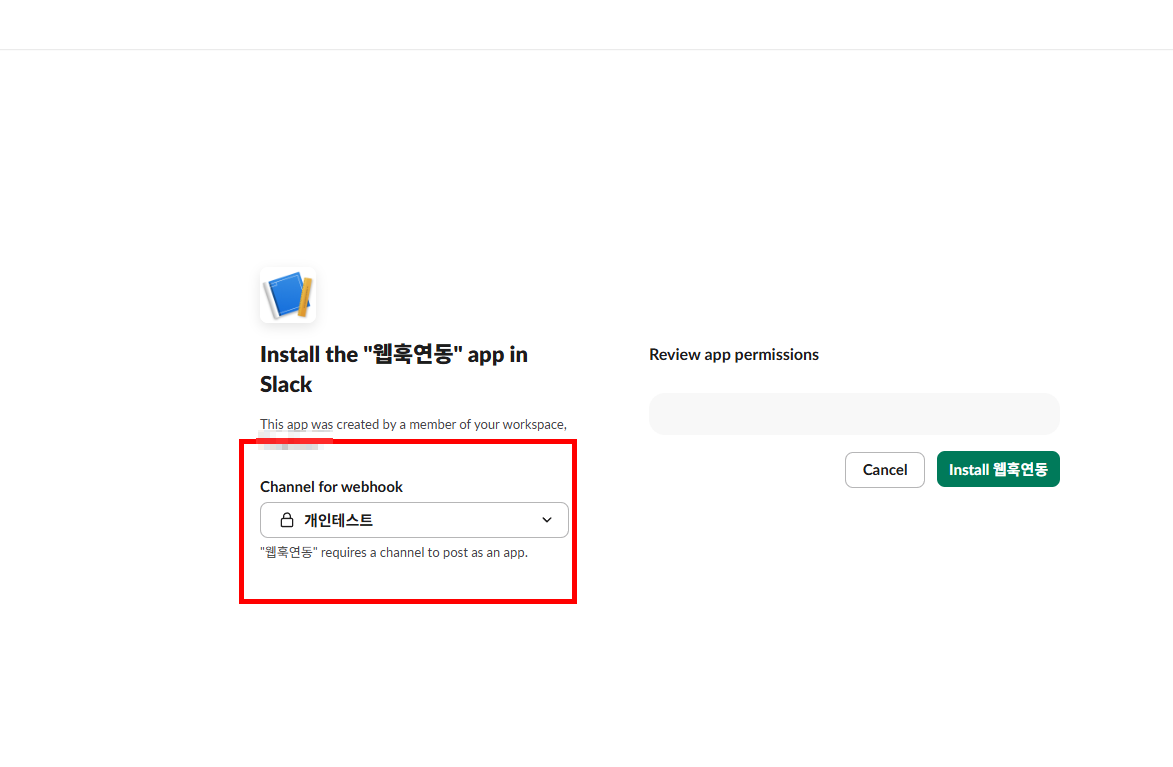Open the Channel for webhook dropdown
The image size is (1173, 767).
(x=414, y=520)
